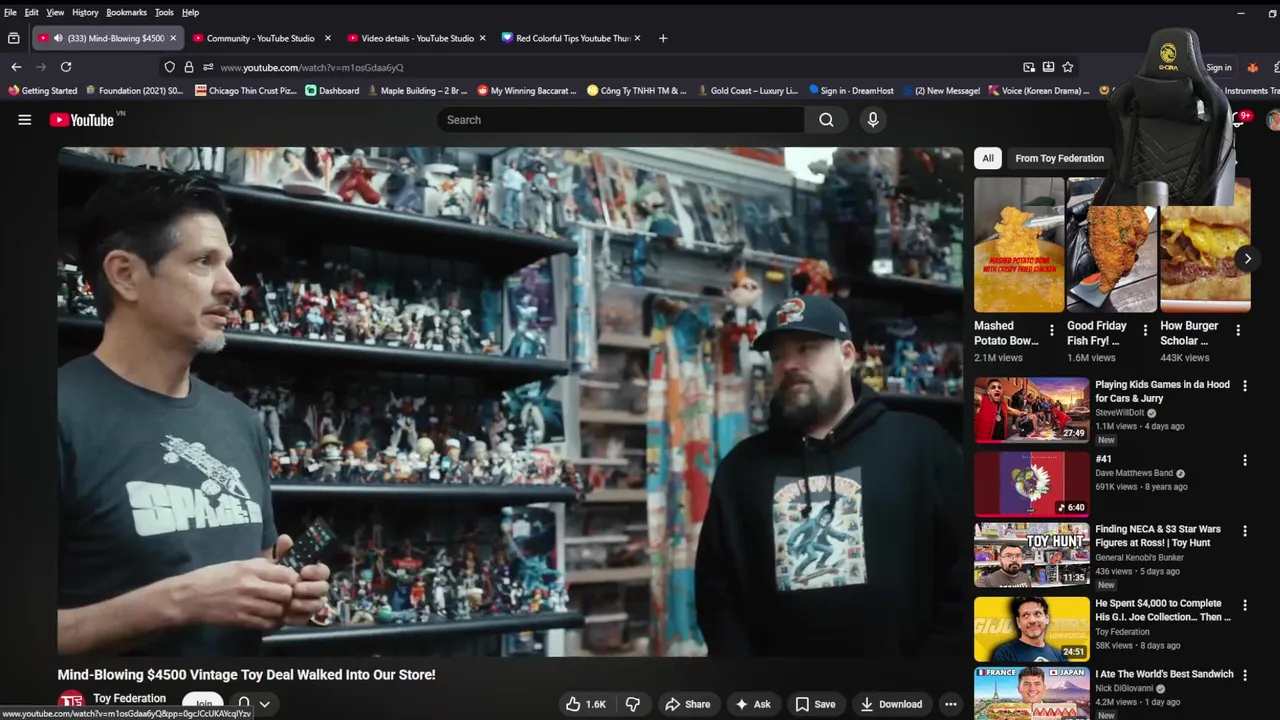This screenshot has width=1280, height=720.
Task: Start voice search with the microphone icon
Action: tap(873, 120)
